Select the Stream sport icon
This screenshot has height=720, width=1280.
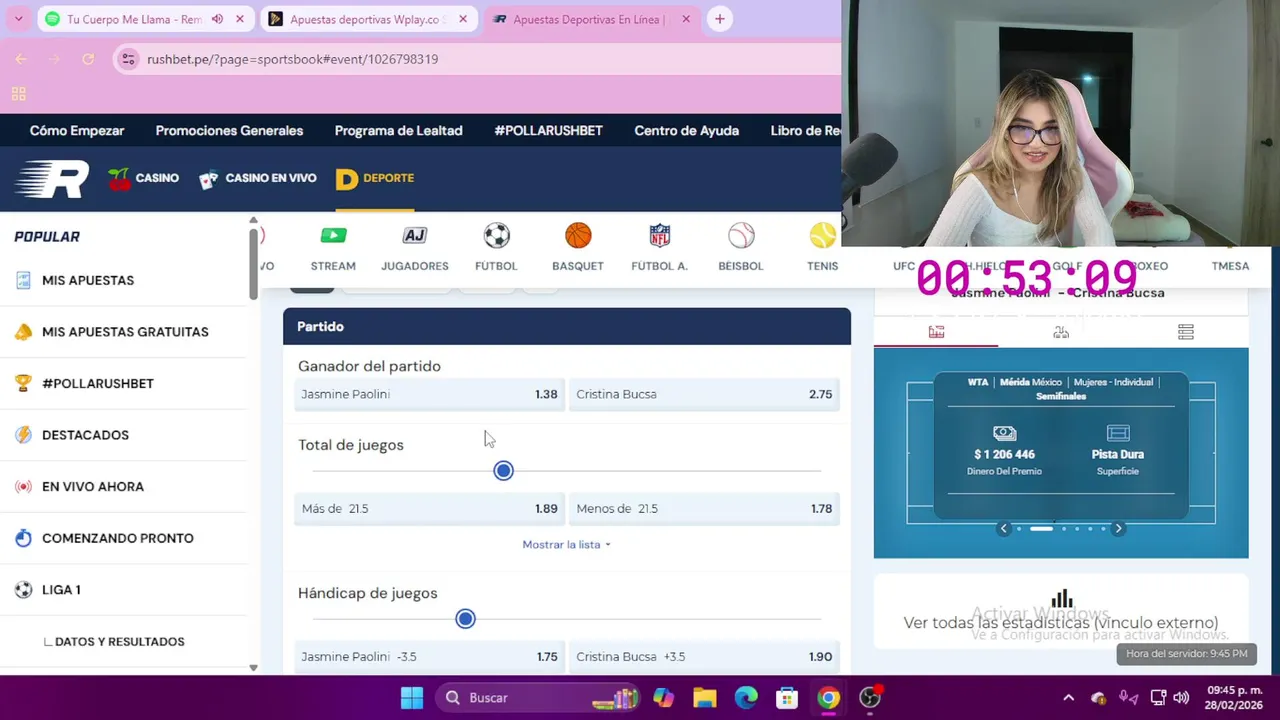pos(333,248)
